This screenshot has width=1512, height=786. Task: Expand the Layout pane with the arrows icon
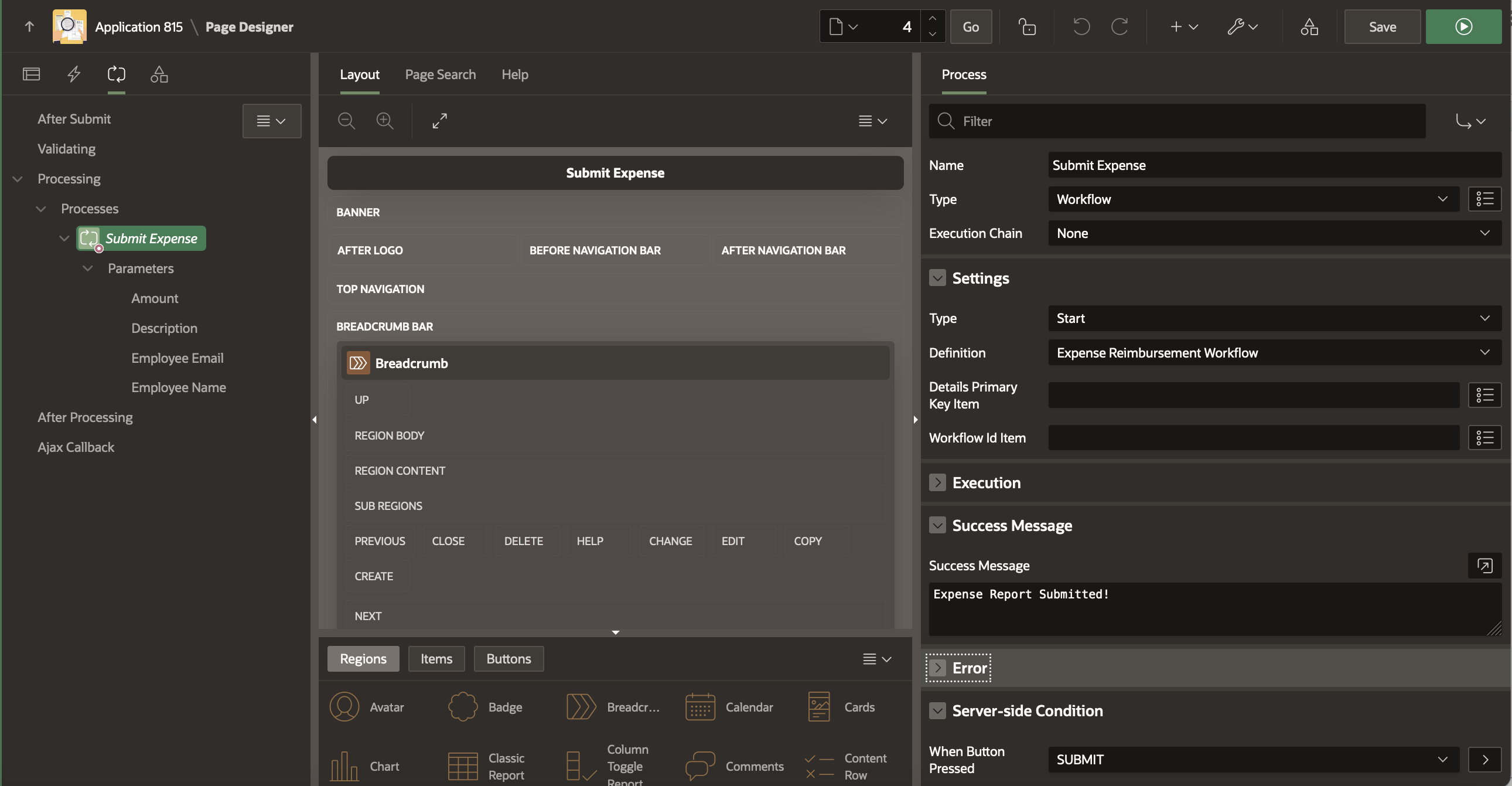[439, 121]
